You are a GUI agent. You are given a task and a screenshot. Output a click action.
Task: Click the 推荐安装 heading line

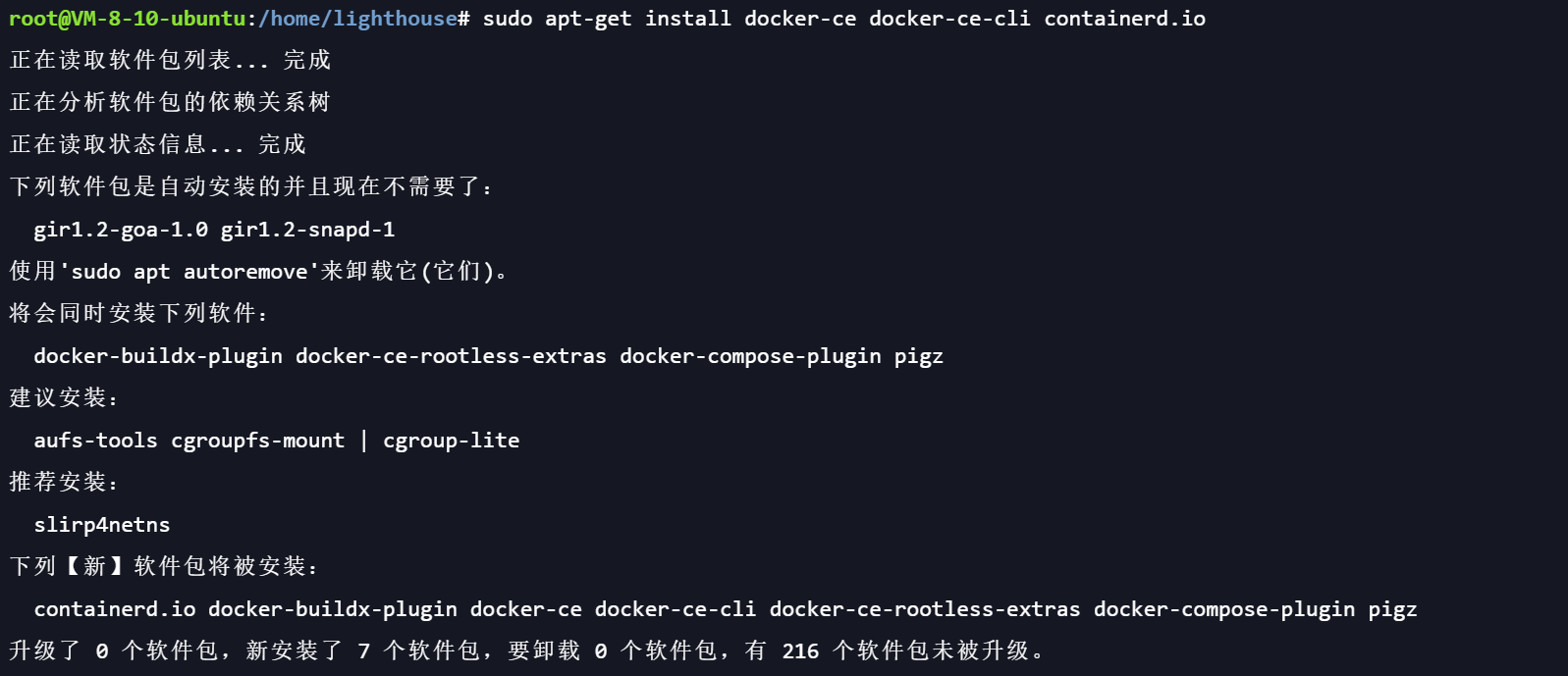tap(64, 483)
